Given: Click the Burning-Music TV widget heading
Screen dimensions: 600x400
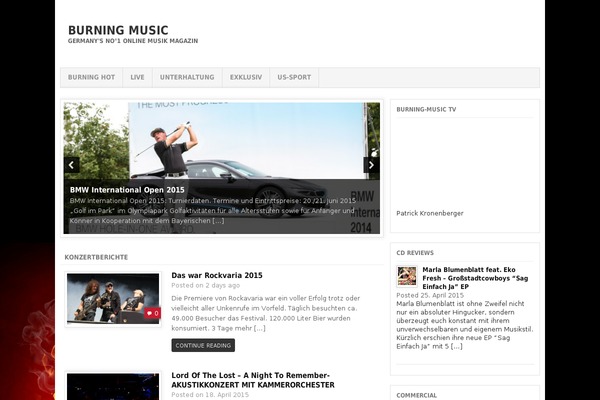Looking at the screenshot, I should (x=426, y=109).
